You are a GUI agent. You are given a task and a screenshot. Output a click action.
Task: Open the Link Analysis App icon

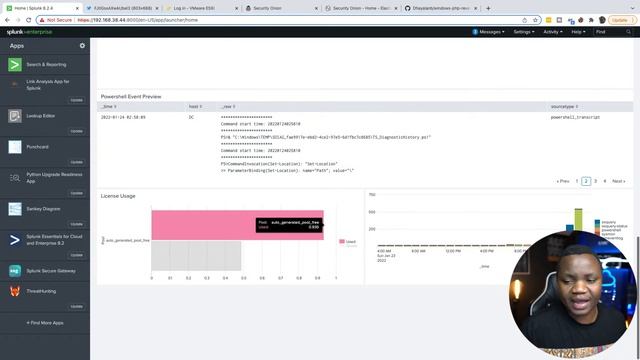[x=15, y=84]
